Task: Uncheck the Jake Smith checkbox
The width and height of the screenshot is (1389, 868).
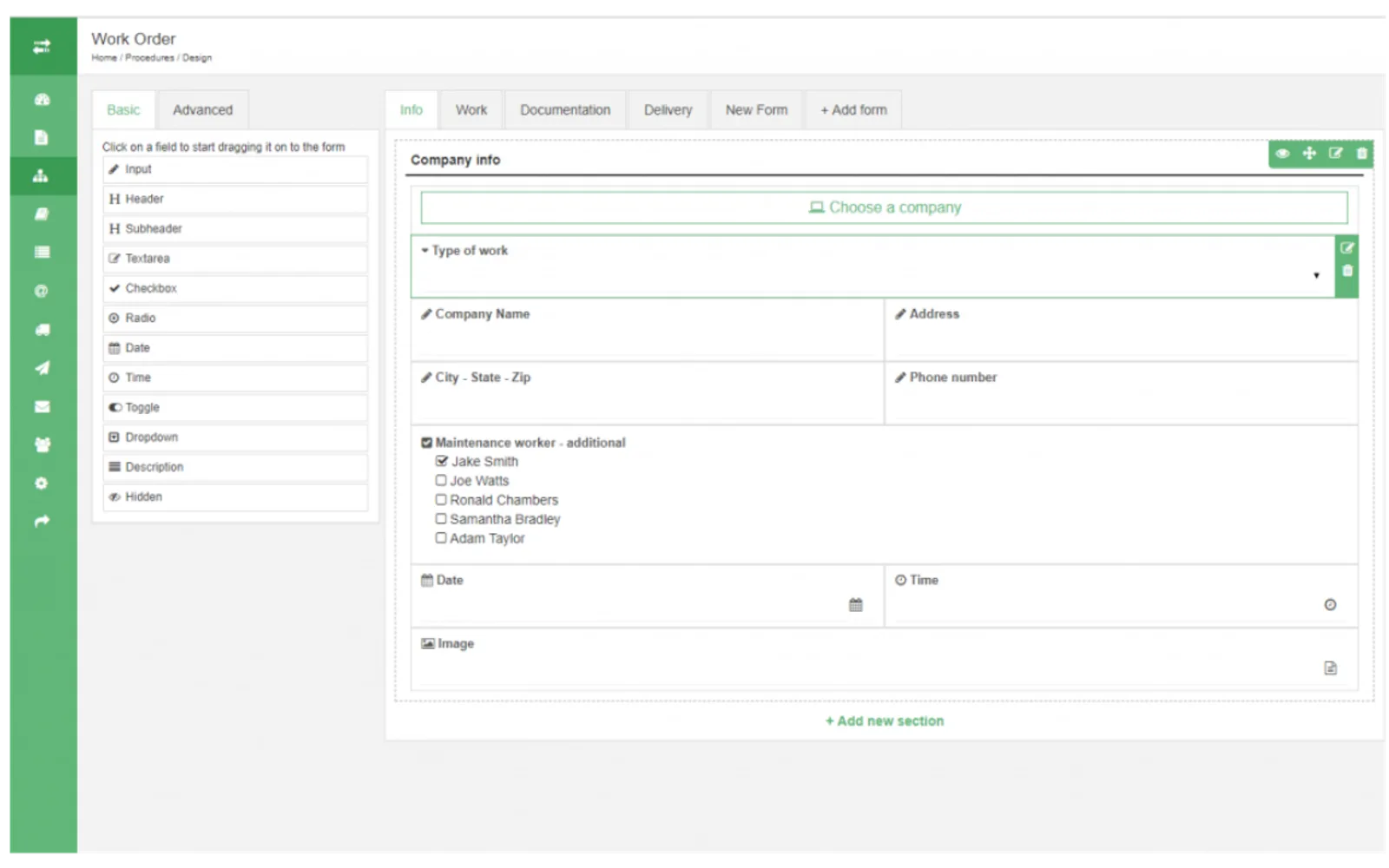Action: pyautogui.click(x=442, y=462)
